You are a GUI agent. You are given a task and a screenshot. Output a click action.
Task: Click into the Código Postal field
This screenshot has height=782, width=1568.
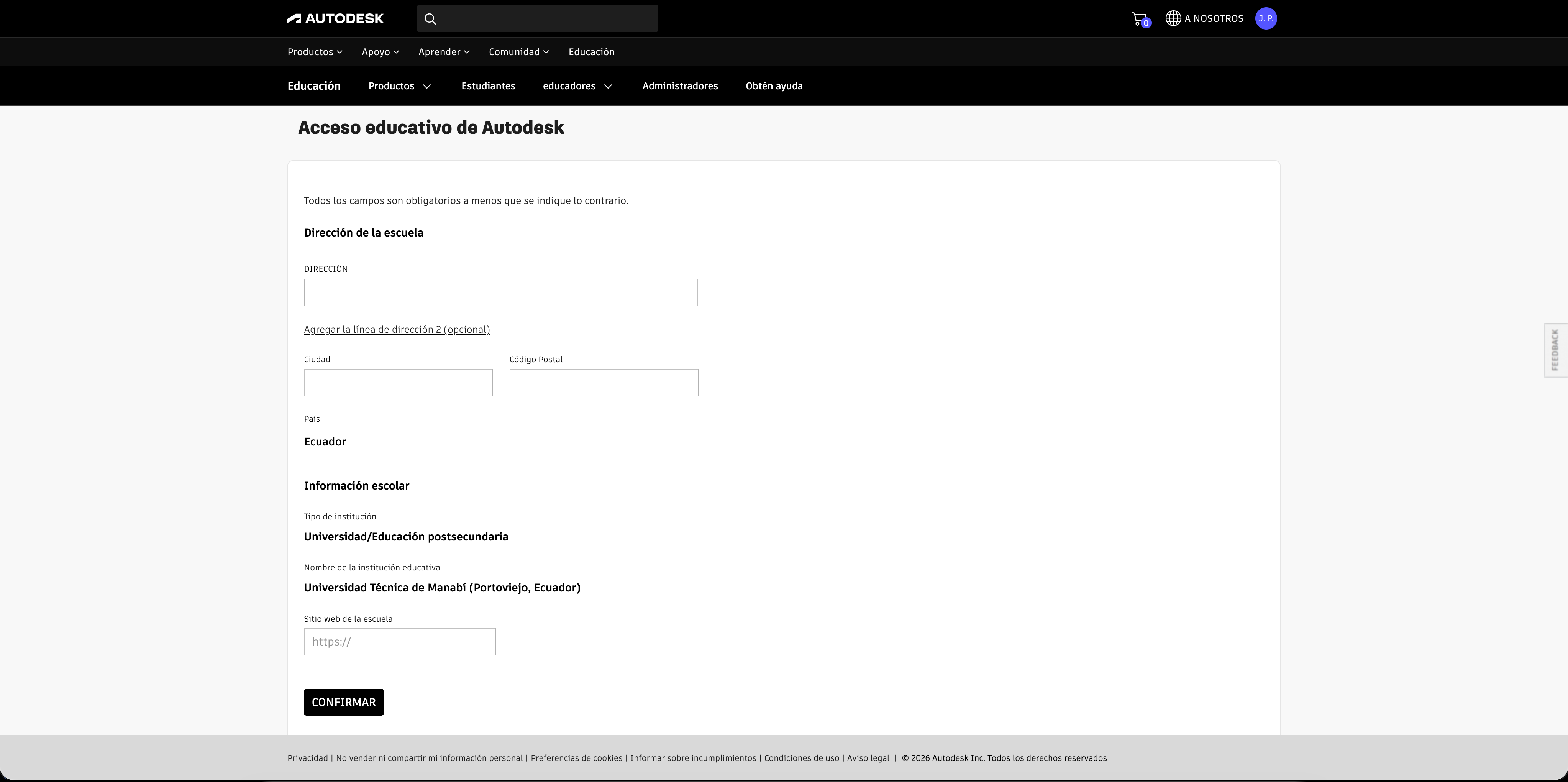pyautogui.click(x=604, y=383)
